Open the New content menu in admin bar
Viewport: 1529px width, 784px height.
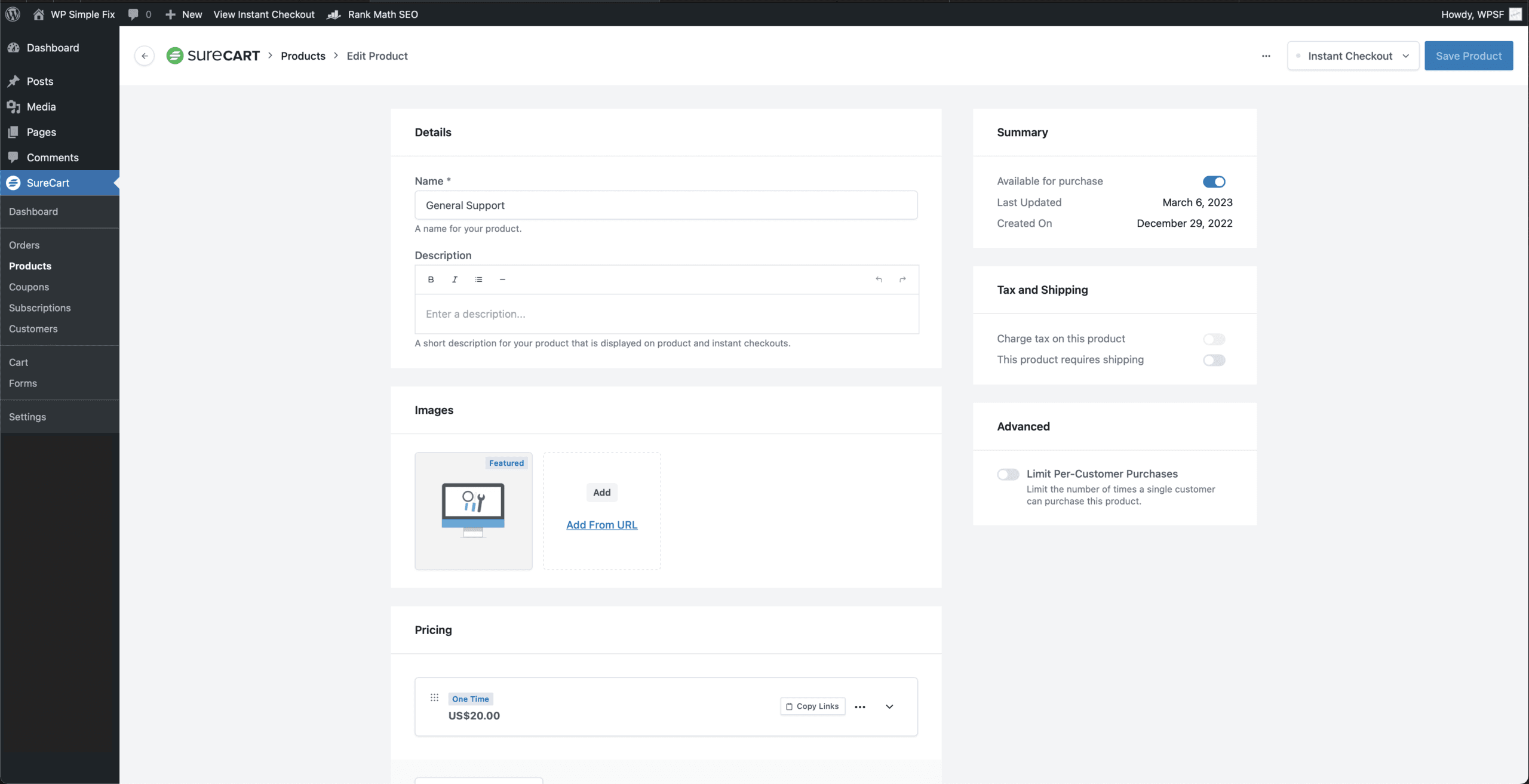tap(184, 14)
